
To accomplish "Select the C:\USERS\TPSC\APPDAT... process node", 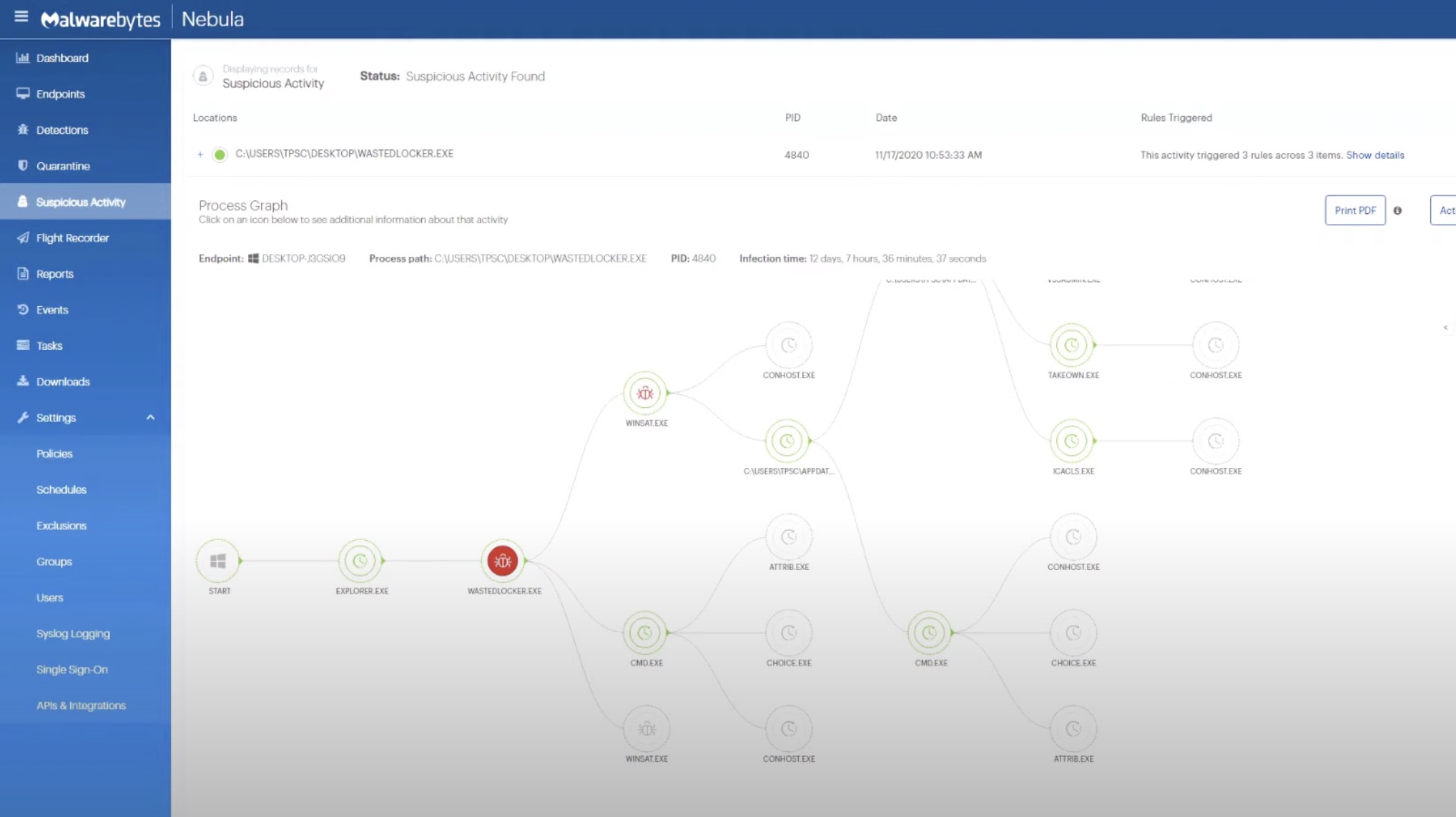I will coord(787,441).
